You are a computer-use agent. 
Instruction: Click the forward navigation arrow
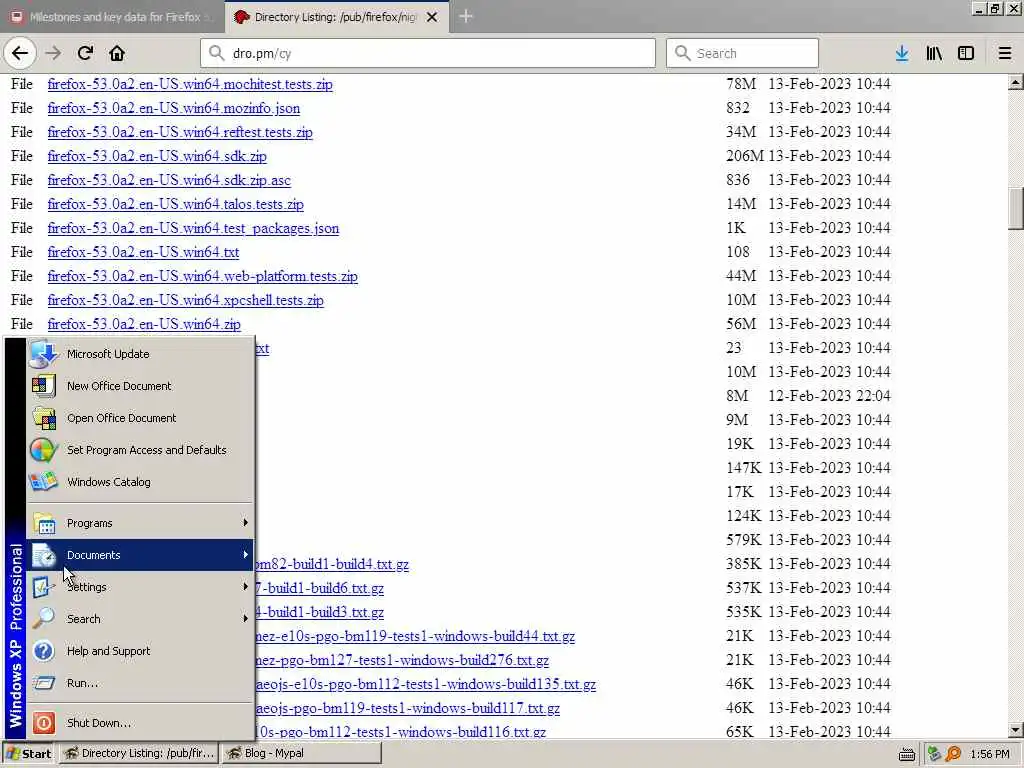54,53
